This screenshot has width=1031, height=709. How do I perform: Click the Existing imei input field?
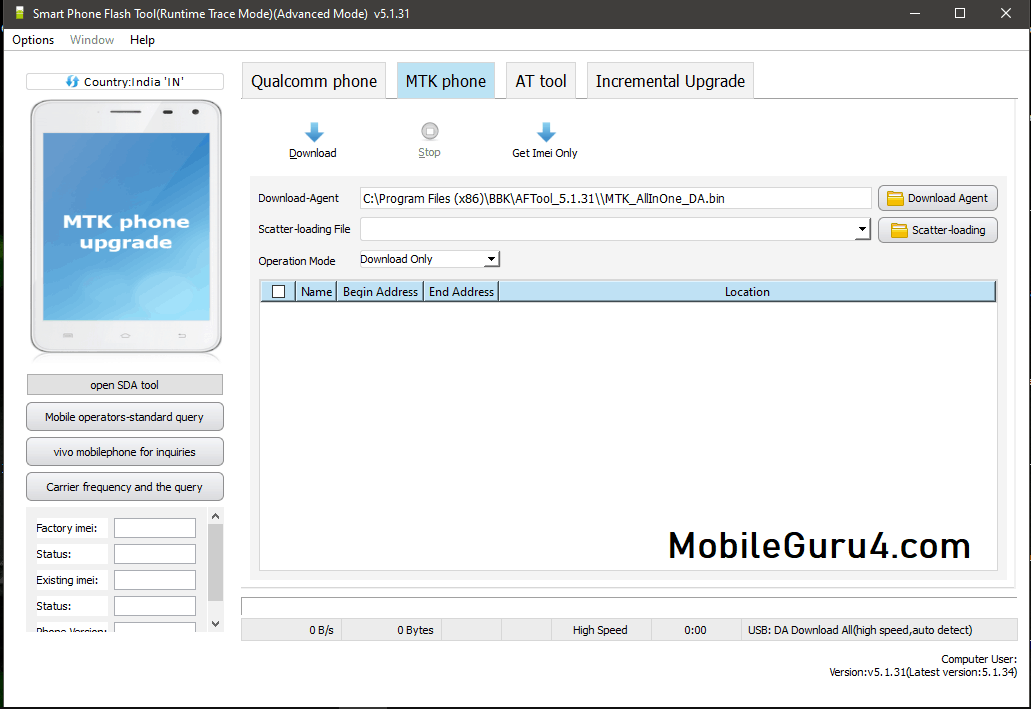(x=155, y=579)
